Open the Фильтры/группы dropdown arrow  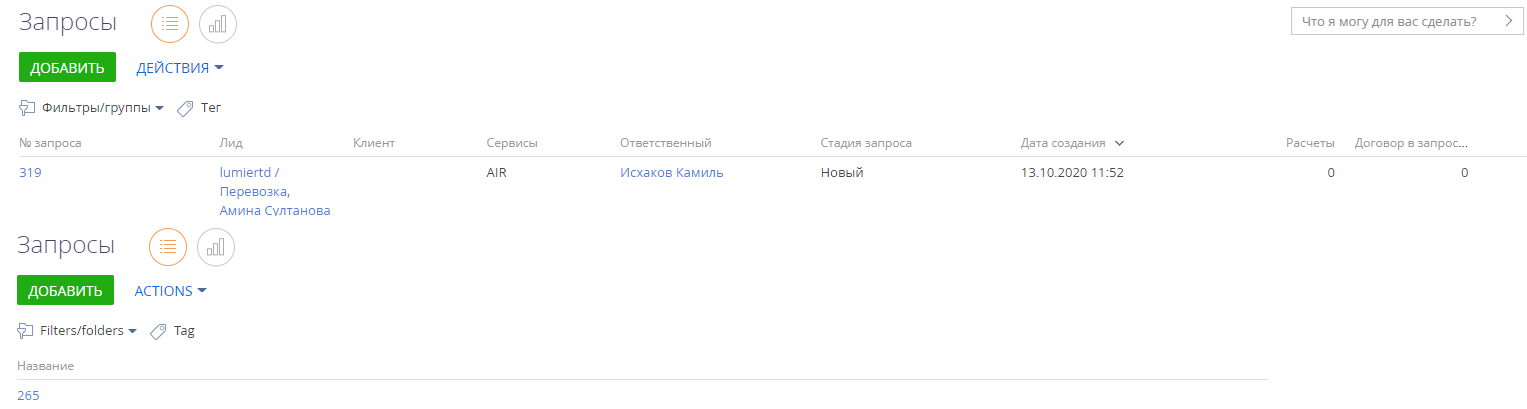click(159, 108)
